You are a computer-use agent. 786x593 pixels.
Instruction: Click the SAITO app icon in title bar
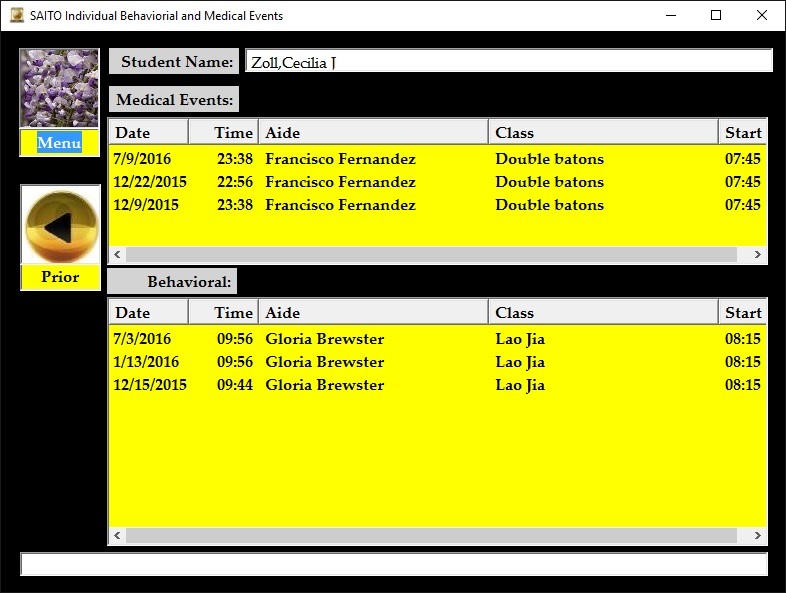coord(16,16)
